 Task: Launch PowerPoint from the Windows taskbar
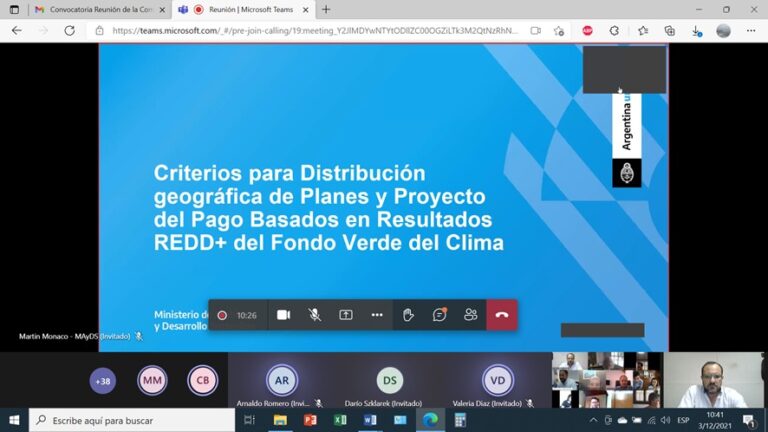[310, 420]
